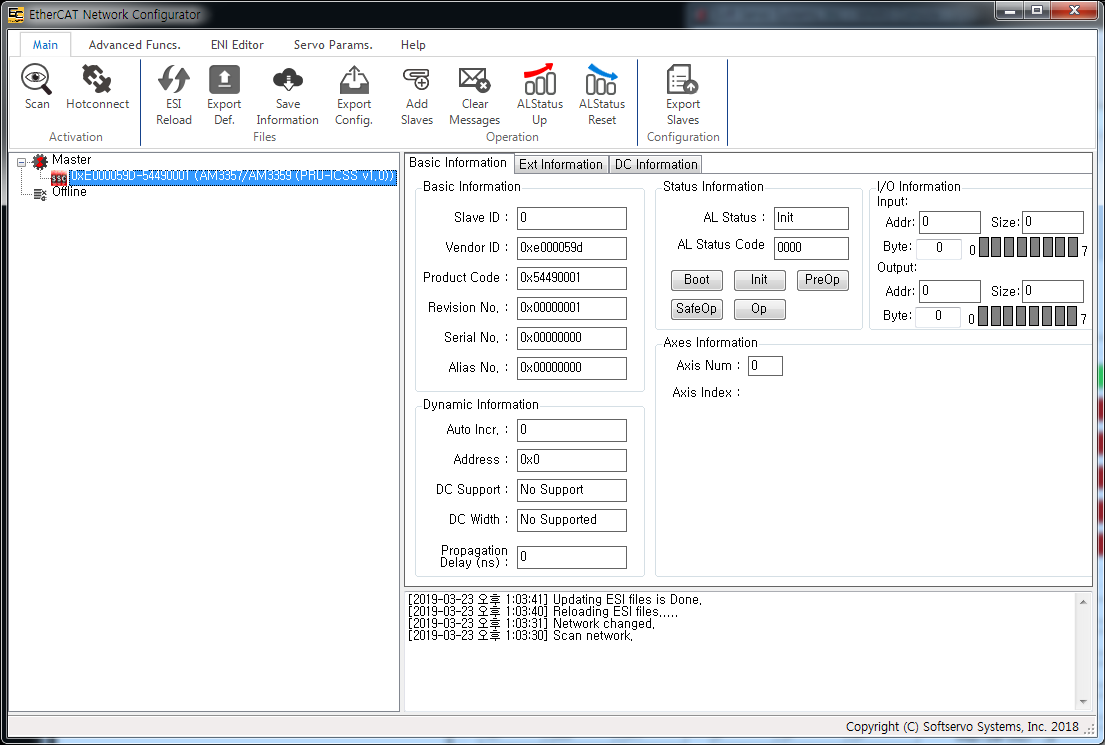Viewport: 1105px width, 745px height.
Task: Switch to the DC Information tab
Action: coord(656,164)
